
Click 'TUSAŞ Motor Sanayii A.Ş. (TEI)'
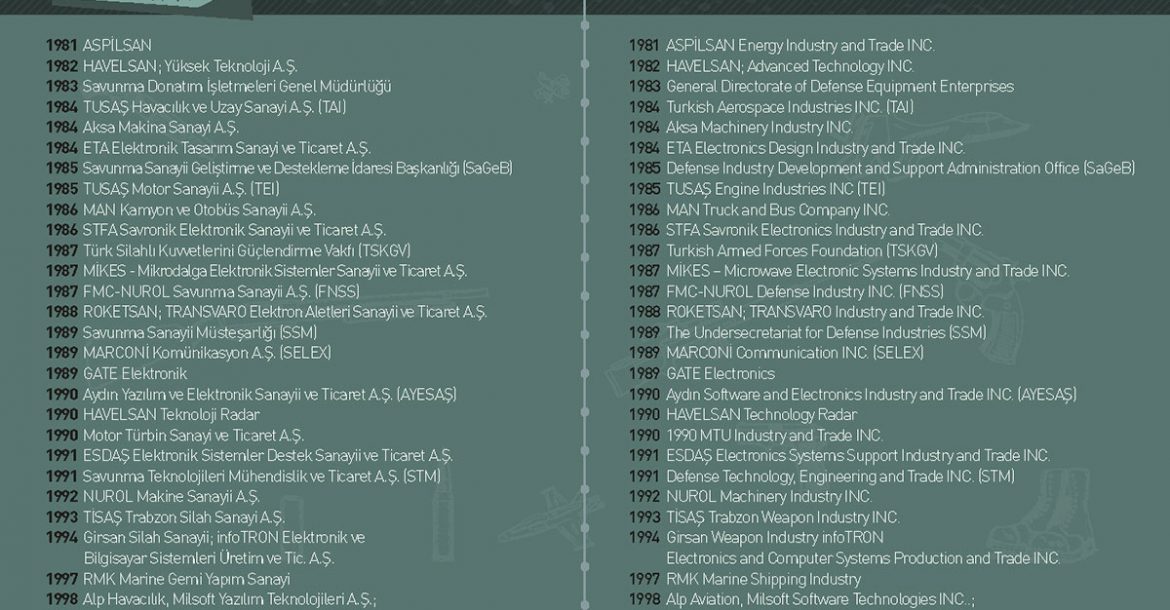point(181,189)
